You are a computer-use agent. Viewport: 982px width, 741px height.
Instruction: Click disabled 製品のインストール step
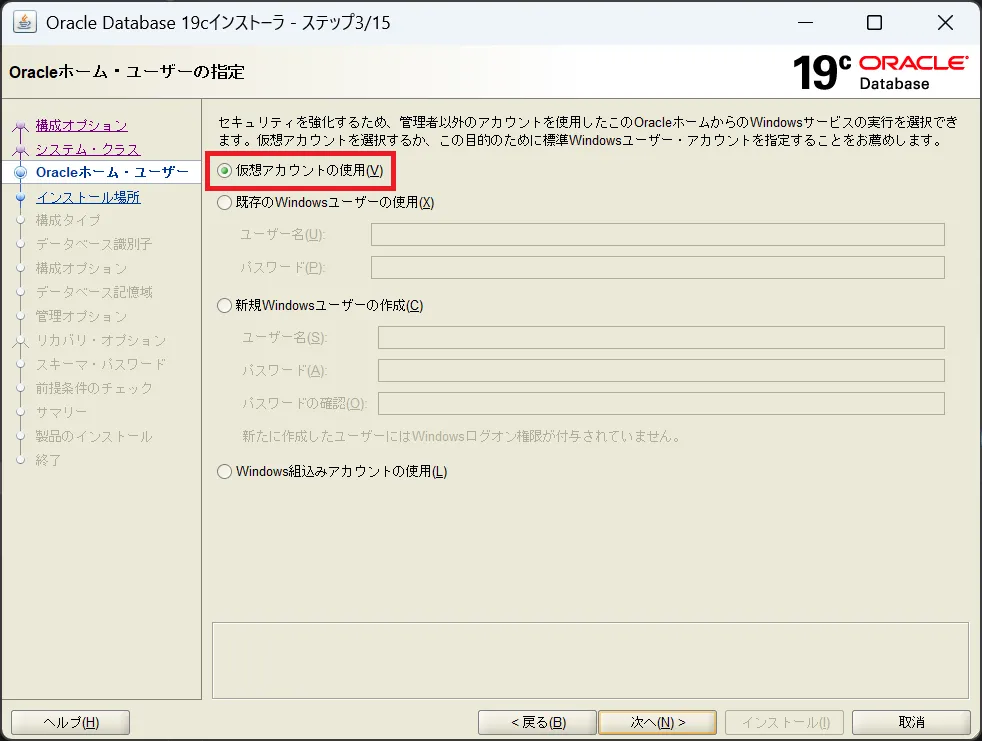pos(94,436)
